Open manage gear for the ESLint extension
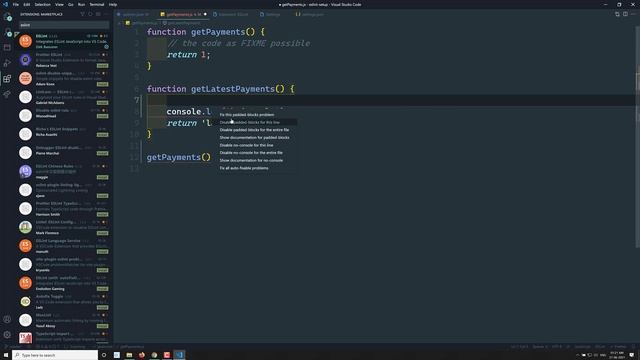Screen dimensions: 640x360 coord(107,47)
